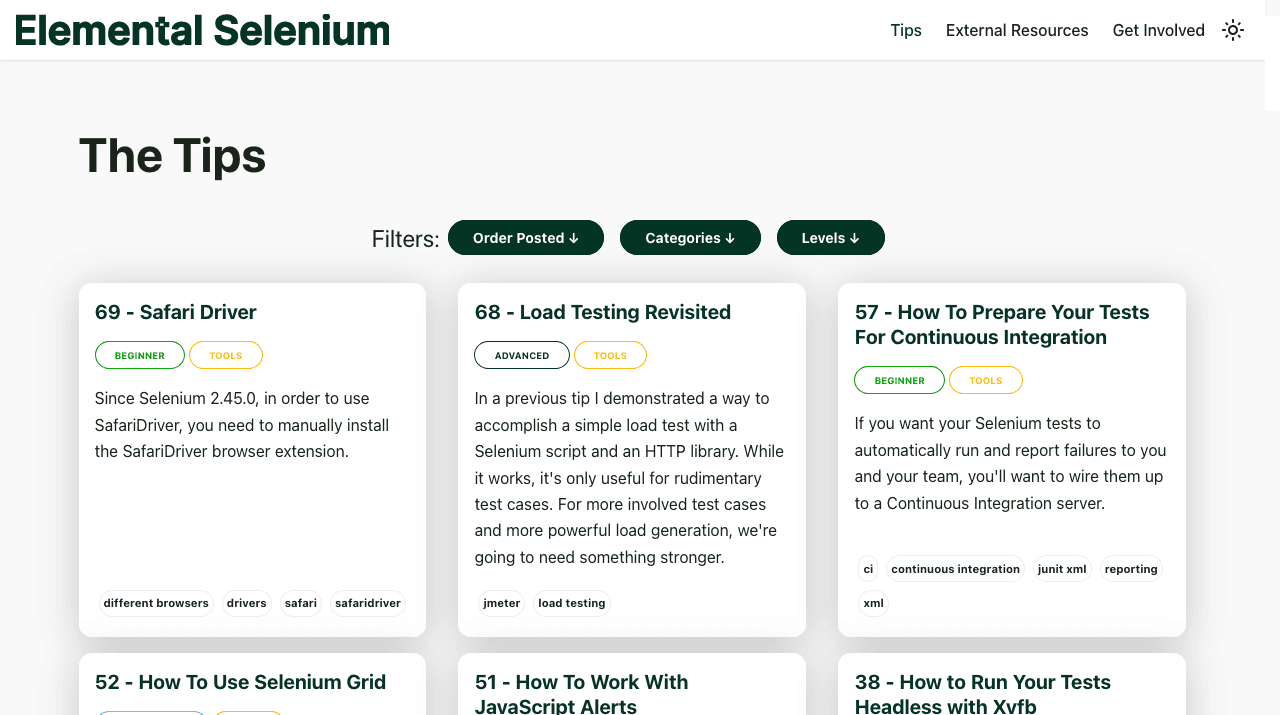Viewport: 1280px width, 715px height.
Task: Click the Elemental Selenium site logo
Action: 202,30
